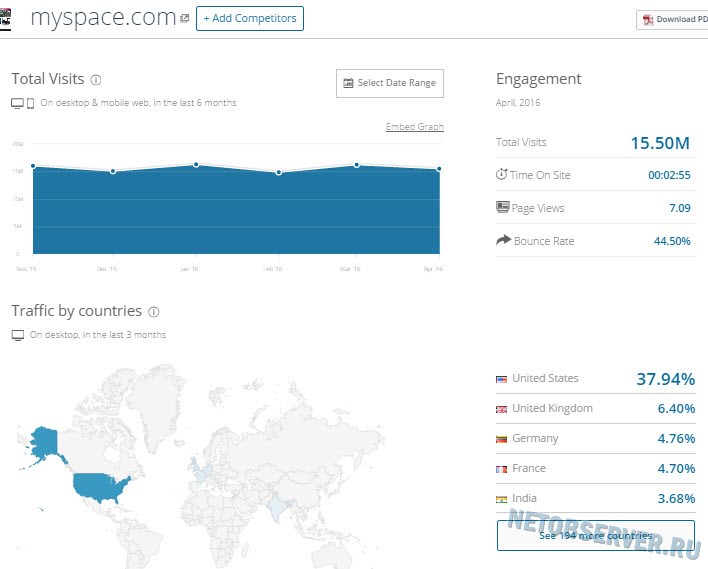Screen dimensions: 708x569
Task: Click the Embed Graph link
Action: 415,126
